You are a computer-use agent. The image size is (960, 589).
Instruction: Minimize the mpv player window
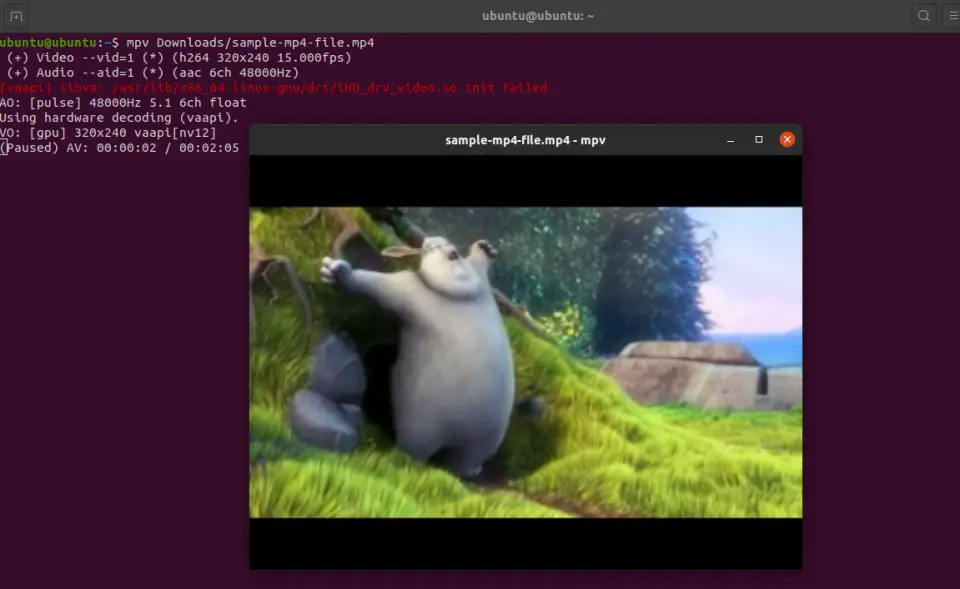(x=729, y=140)
